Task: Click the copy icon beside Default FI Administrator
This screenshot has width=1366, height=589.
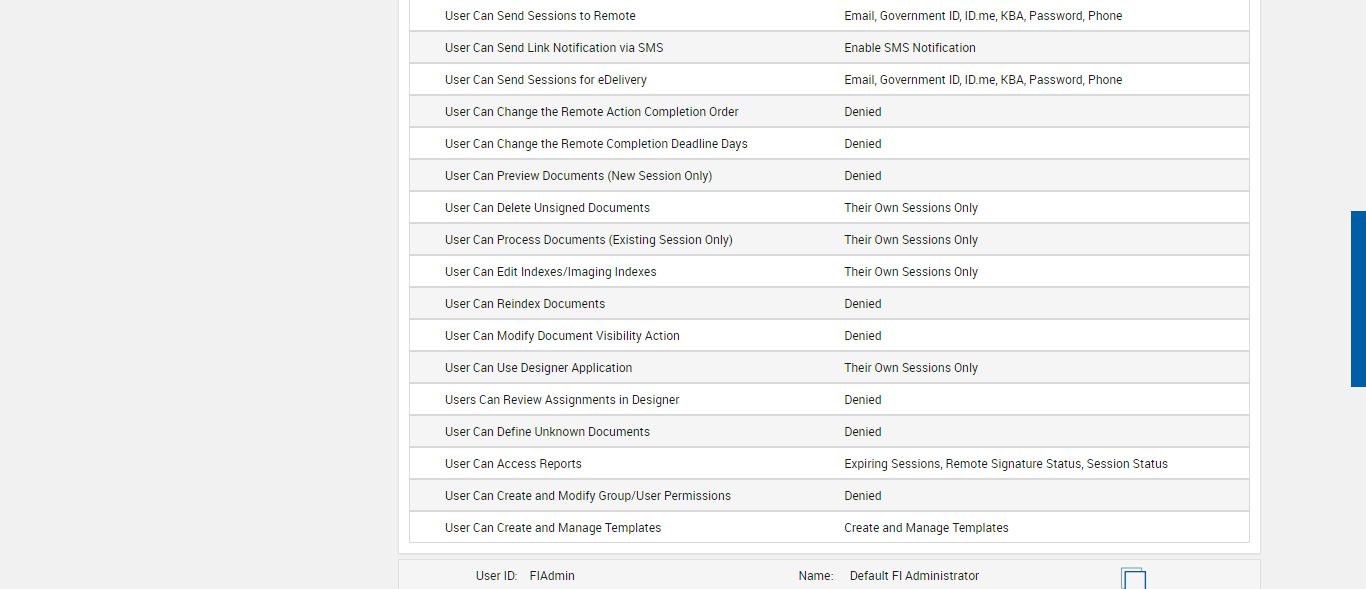Action: coord(1133,579)
